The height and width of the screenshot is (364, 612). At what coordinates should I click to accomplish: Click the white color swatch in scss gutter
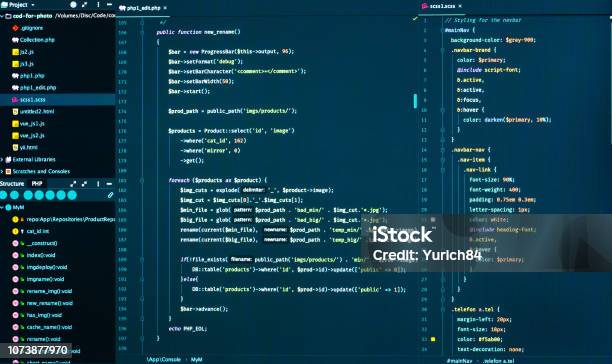tap(433, 220)
